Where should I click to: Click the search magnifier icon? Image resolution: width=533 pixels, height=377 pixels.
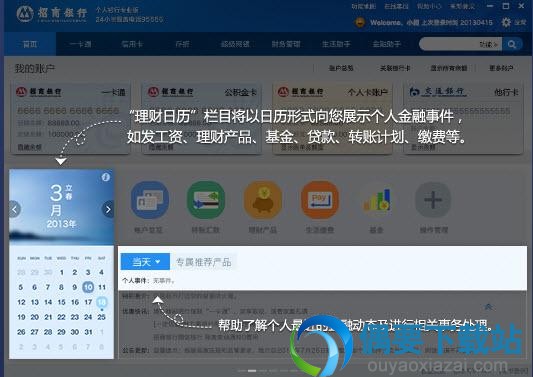coord(512,44)
